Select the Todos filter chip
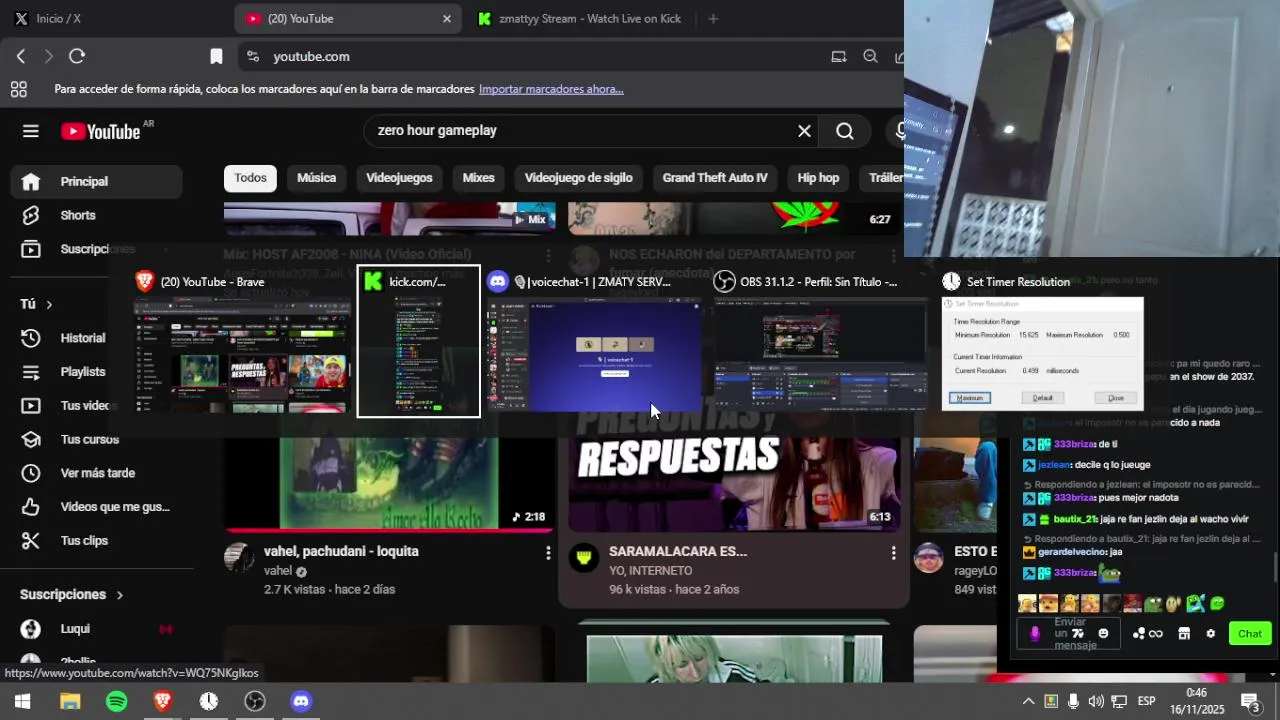 click(250, 178)
